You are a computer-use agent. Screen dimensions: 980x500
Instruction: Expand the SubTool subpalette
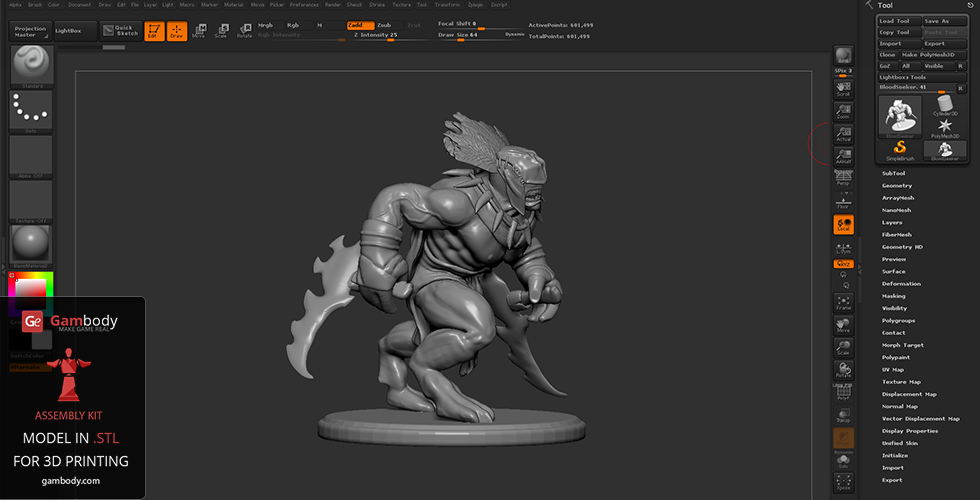[893, 173]
